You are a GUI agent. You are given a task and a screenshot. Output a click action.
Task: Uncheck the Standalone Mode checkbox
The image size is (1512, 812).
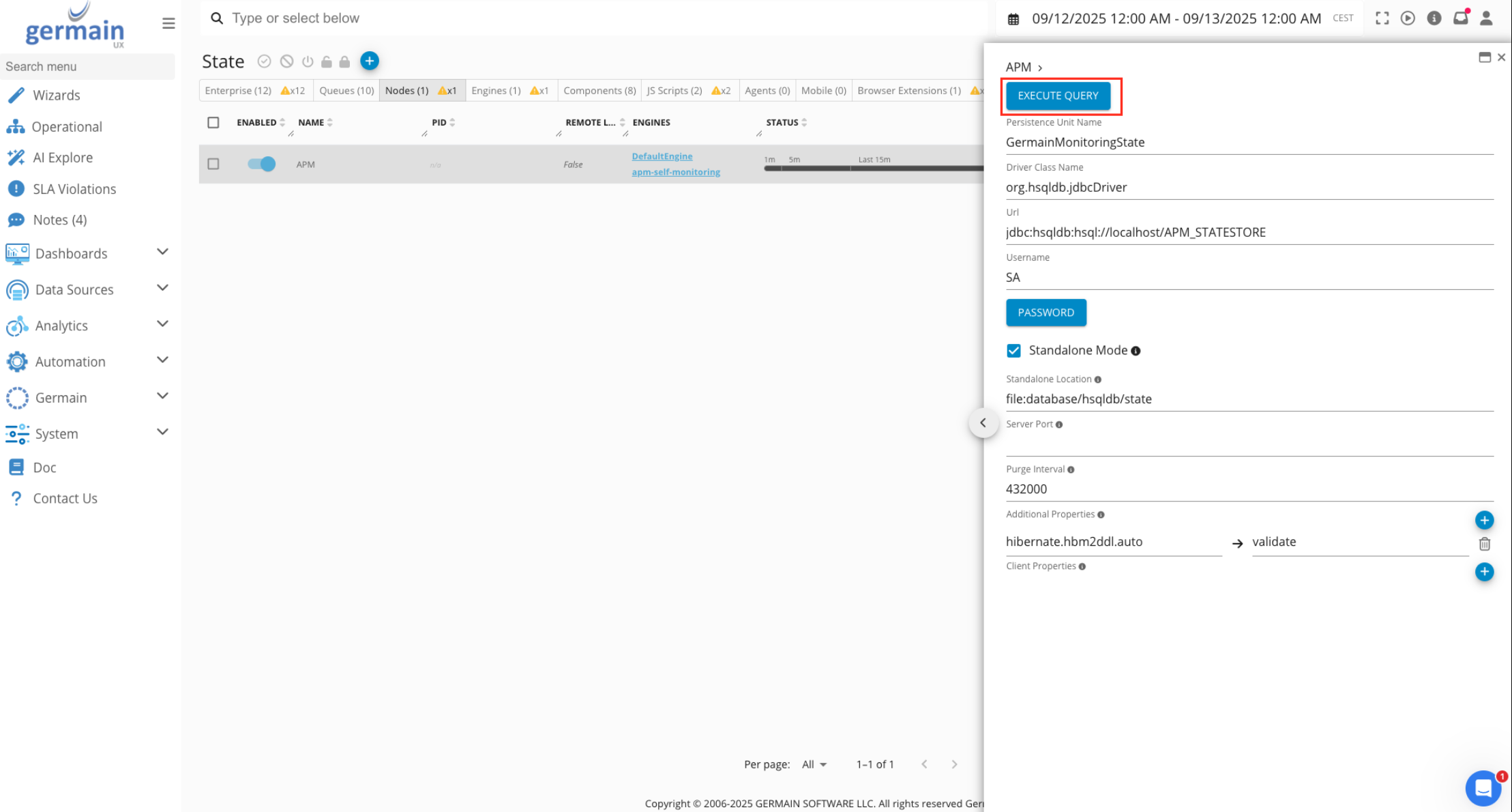pyautogui.click(x=1013, y=351)
